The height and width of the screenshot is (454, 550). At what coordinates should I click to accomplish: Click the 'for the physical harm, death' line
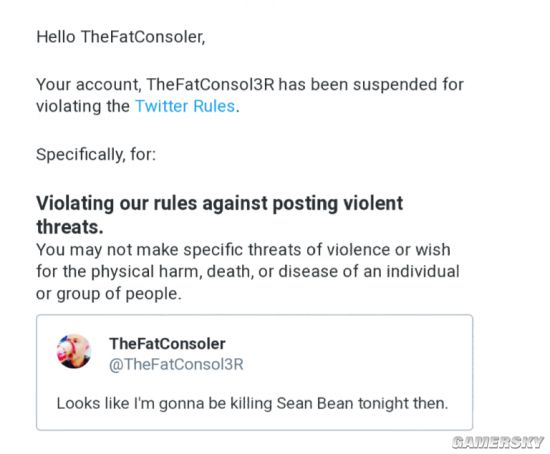tap(248, 272)
